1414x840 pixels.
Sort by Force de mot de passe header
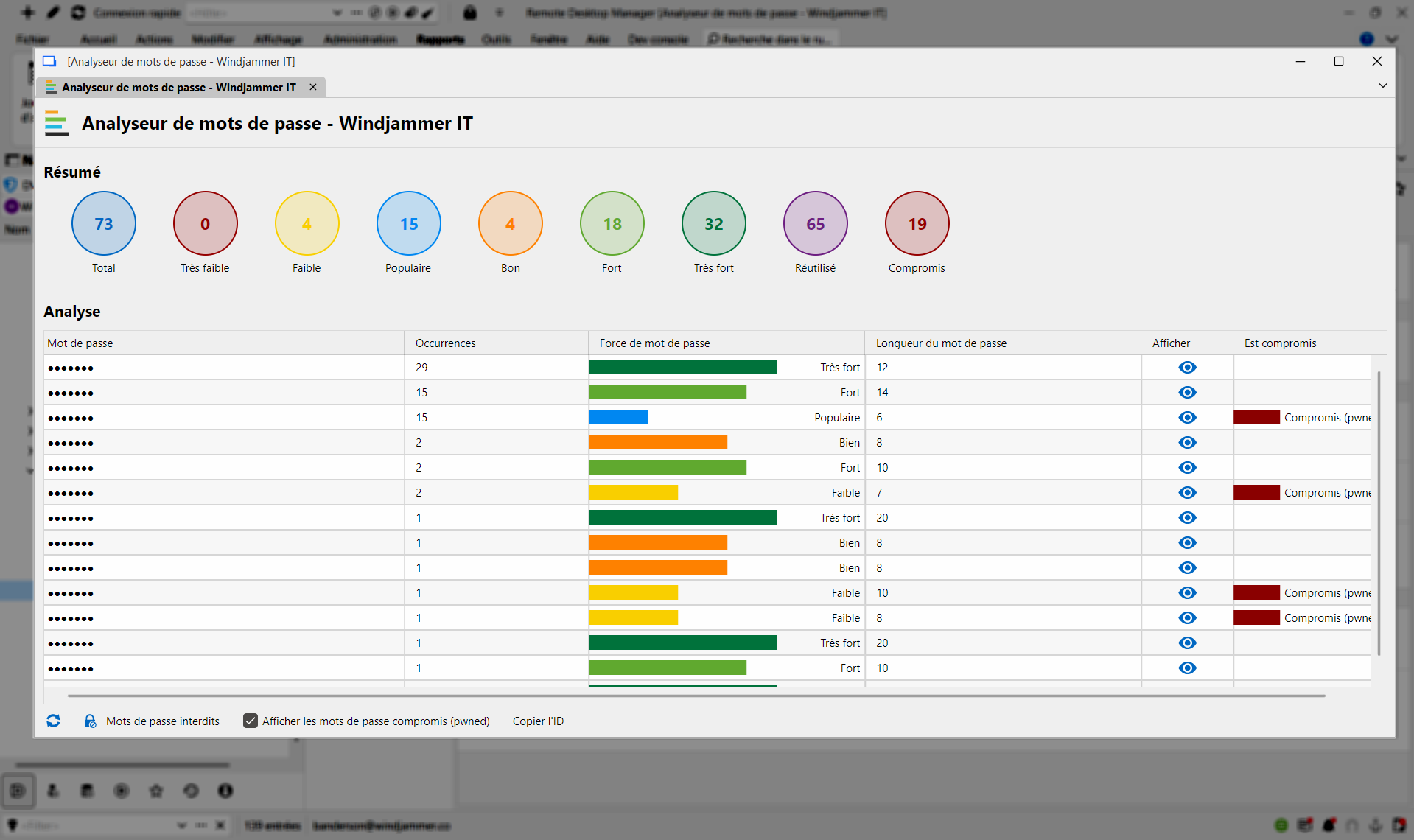(654, 343)
